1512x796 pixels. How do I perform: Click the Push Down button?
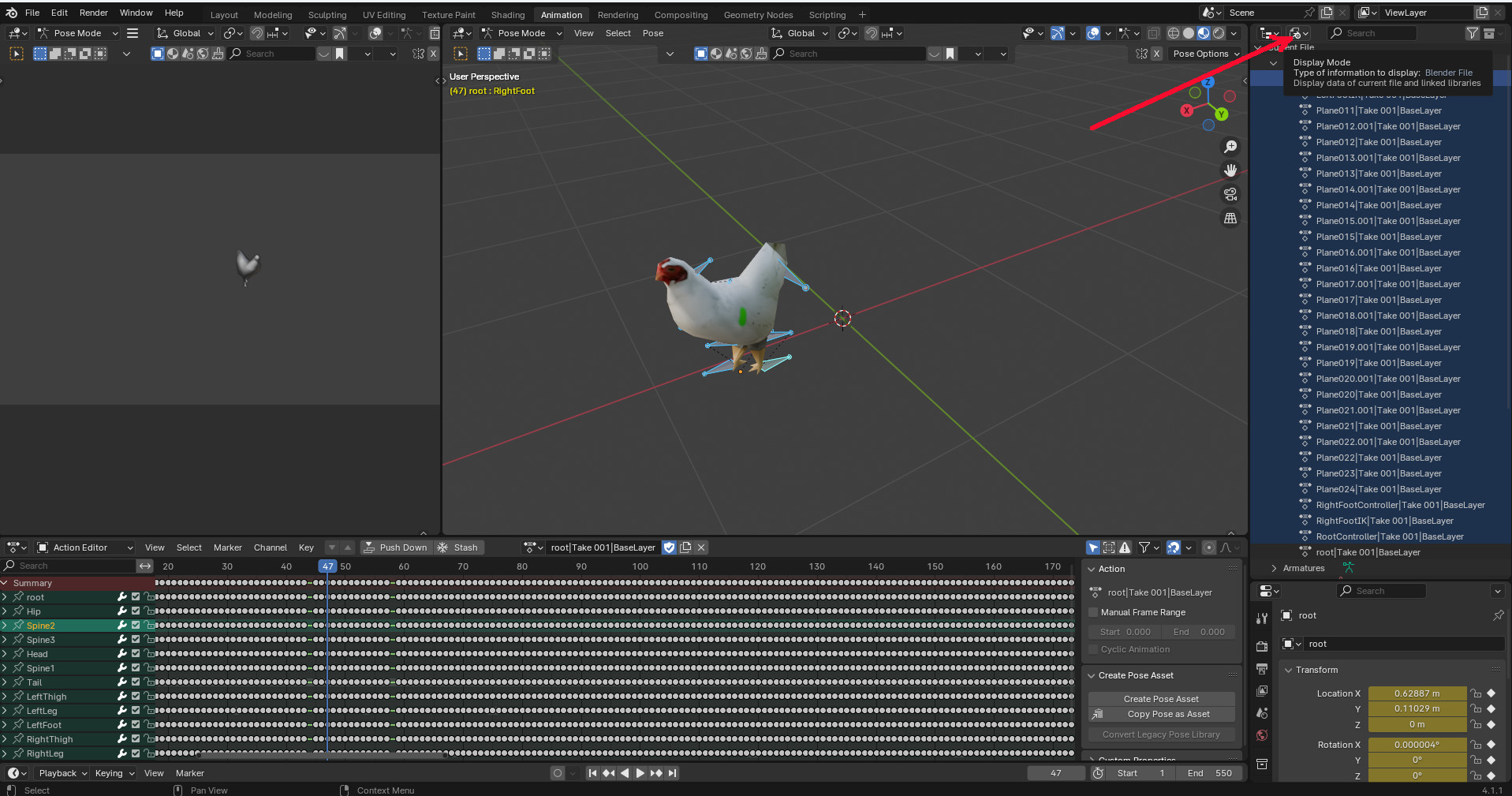[x=395, y=547]
